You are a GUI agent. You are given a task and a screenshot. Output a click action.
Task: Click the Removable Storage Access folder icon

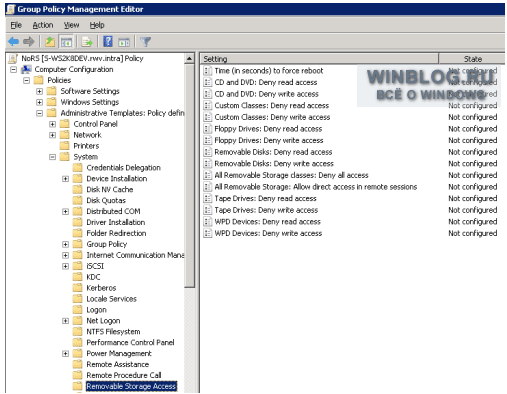78,386
